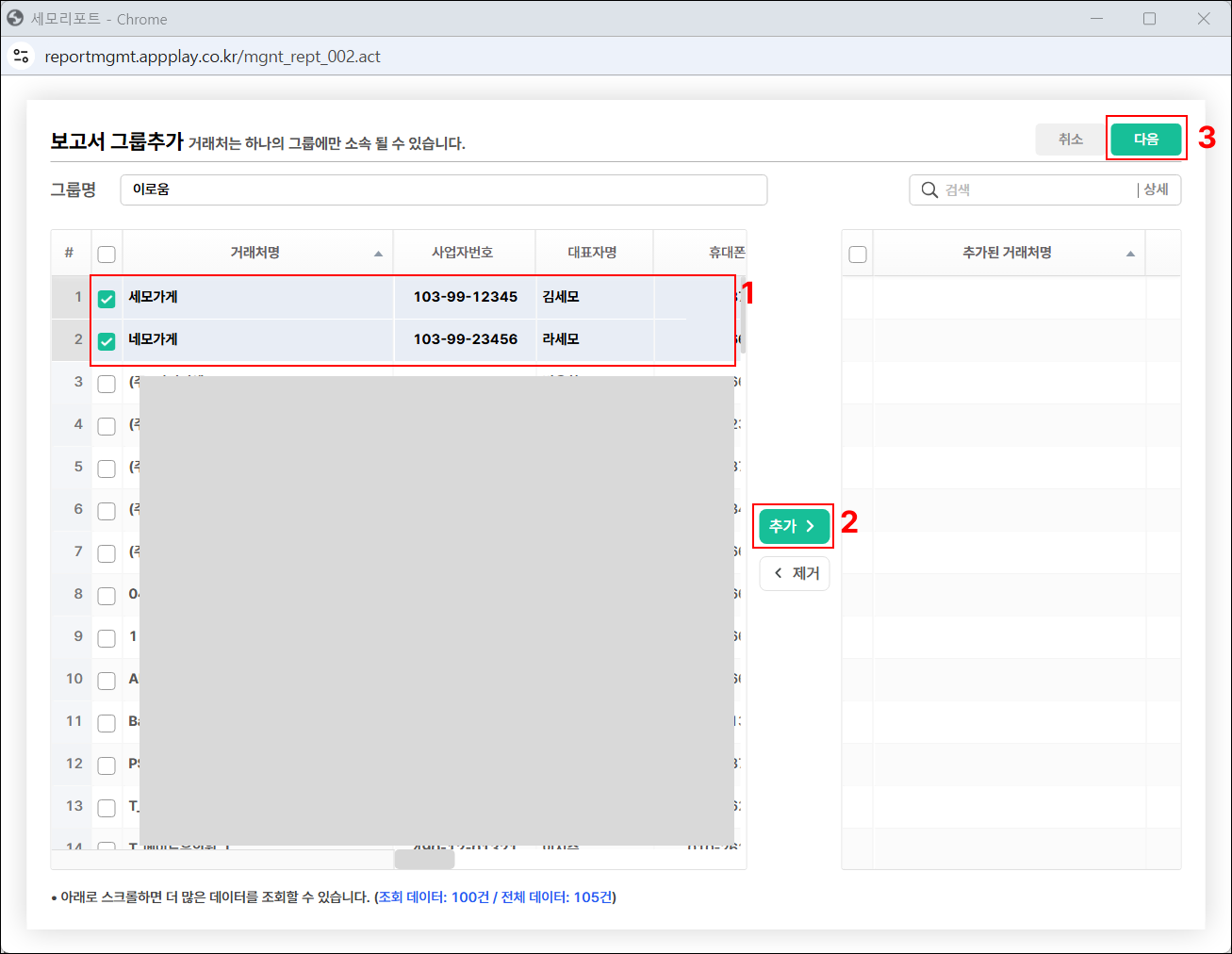This screenshot has height=954, width=1232.
Task: Click the 그룹명 input field
Action: (x=443, y=189)
